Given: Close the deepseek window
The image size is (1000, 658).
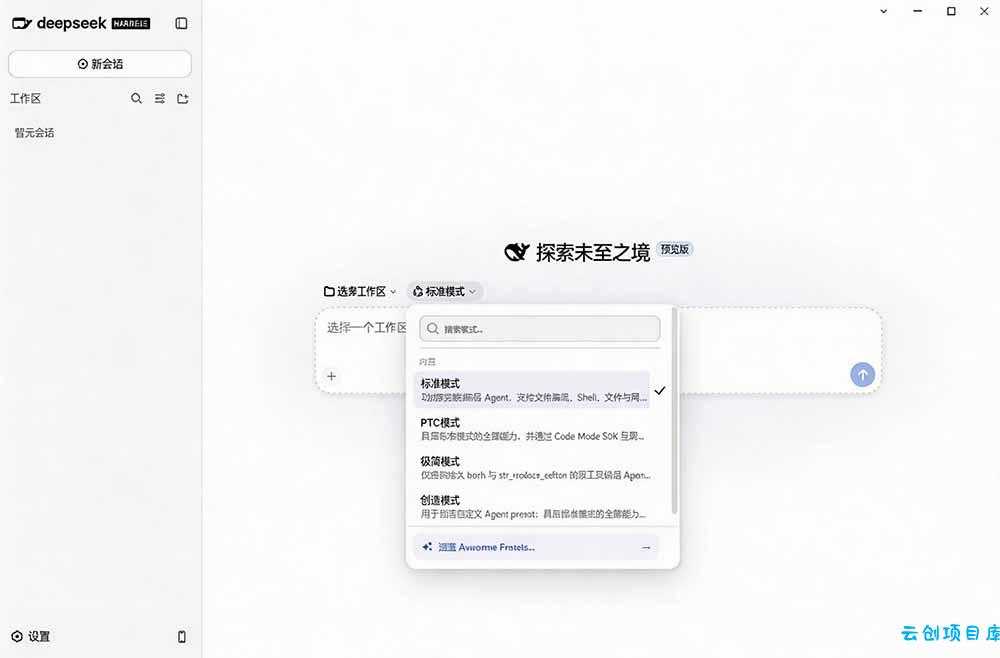Looking at the screenshot, I should coord(984,11).
